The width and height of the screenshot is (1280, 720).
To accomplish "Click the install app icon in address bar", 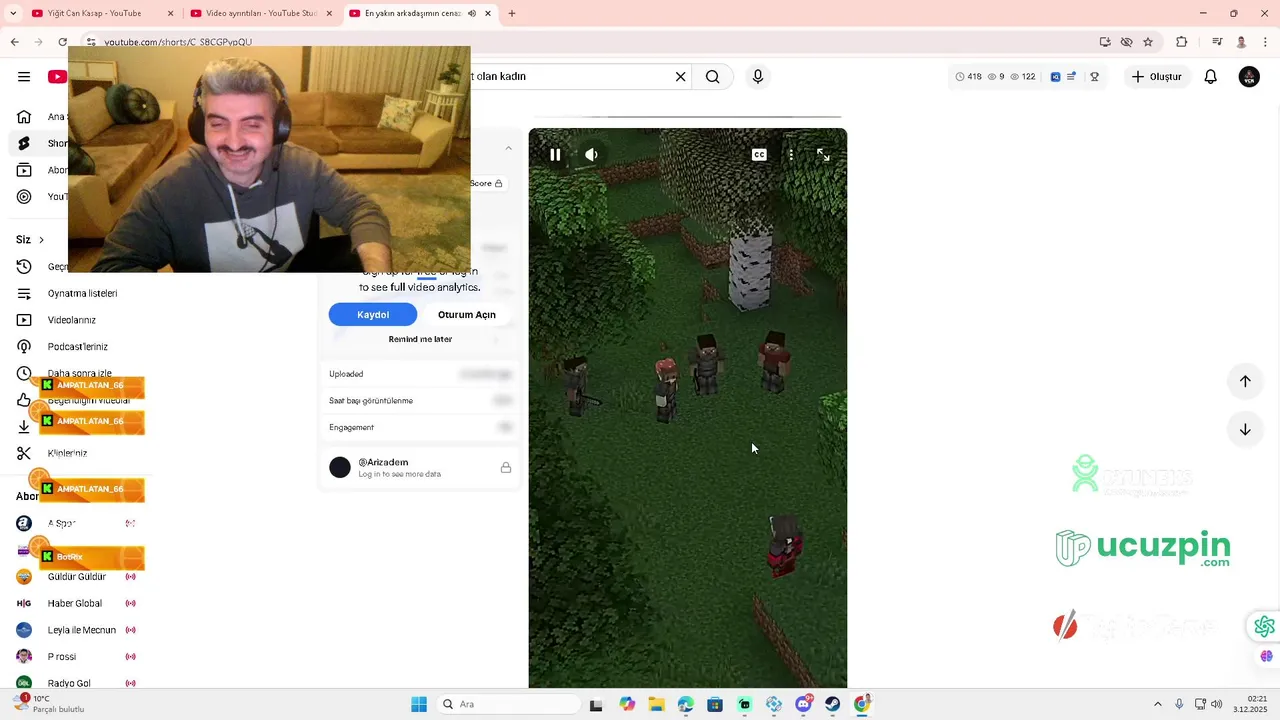I will 1105,42.
